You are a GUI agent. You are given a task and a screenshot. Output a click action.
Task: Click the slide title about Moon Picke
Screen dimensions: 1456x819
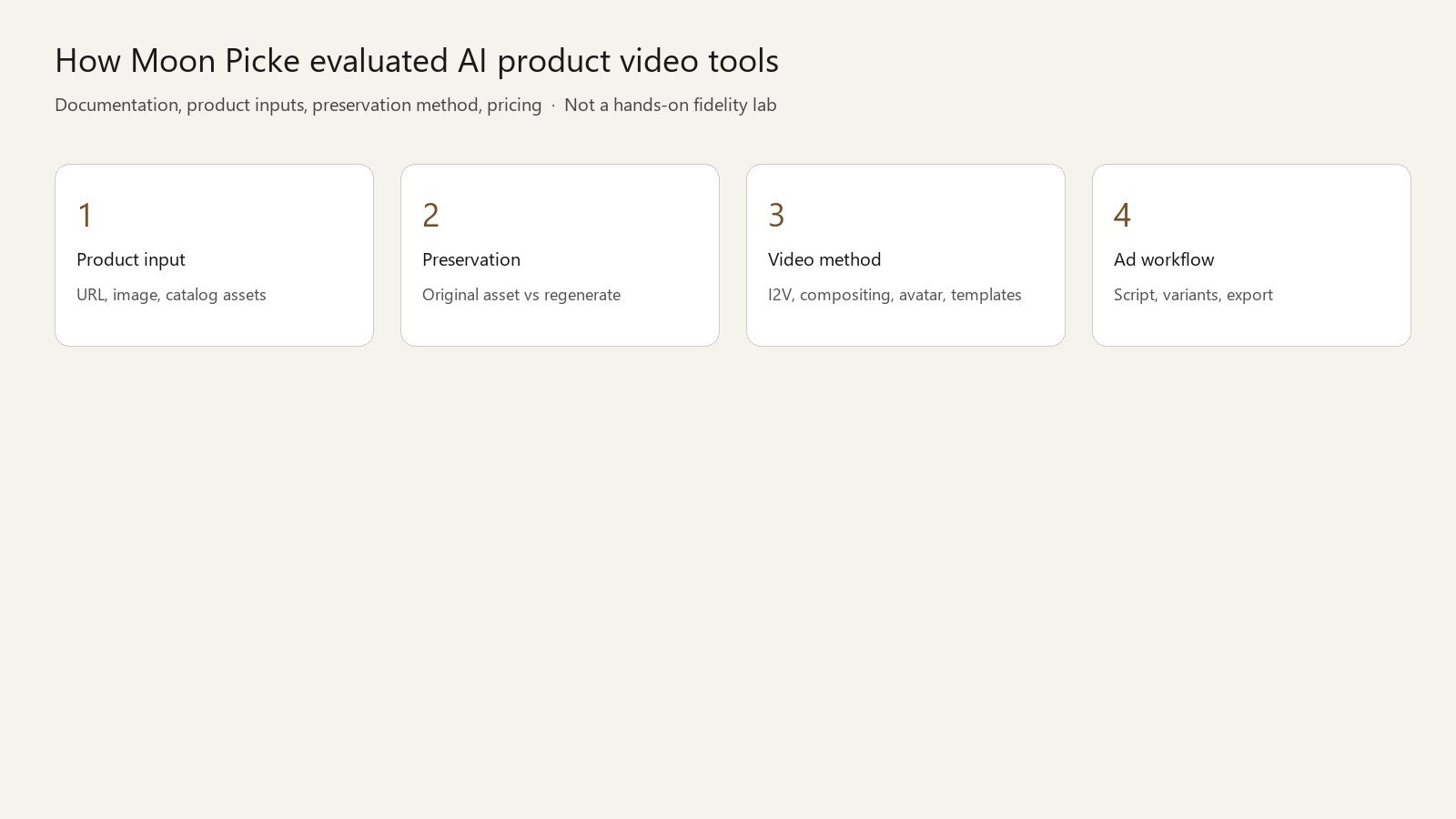(417, 61)
